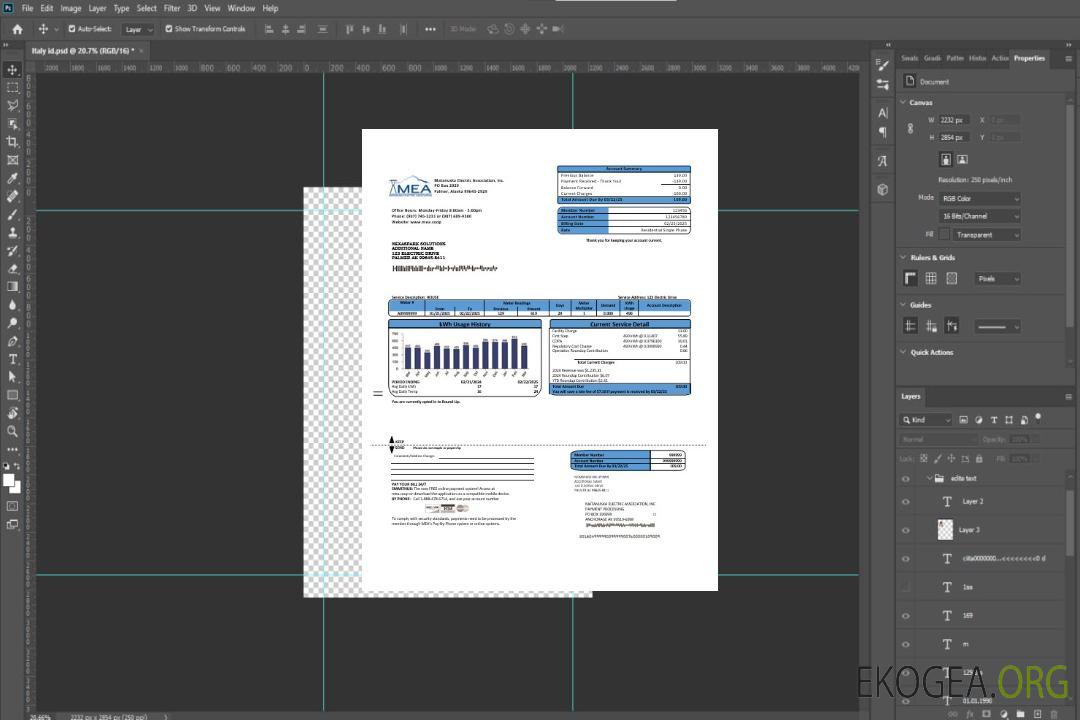Click the canvas width input field
The width and height of the screenshot is (1080, 720).
tap(952, 120)
